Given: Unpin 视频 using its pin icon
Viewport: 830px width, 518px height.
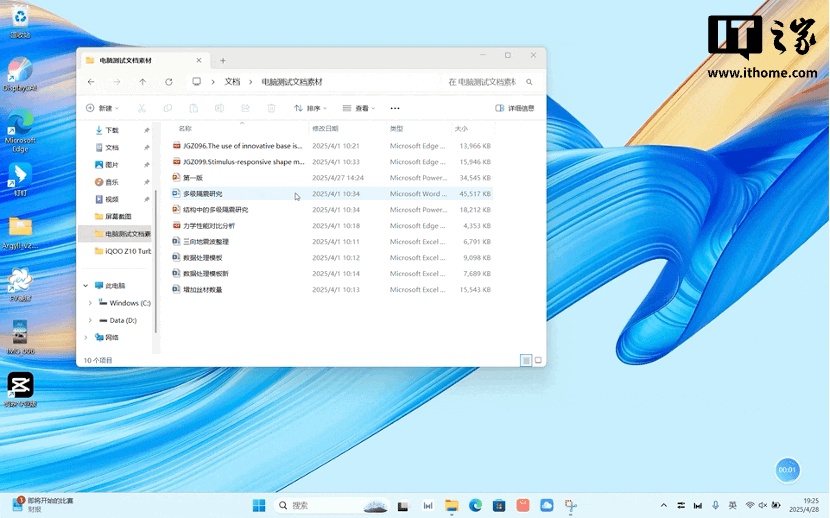Looking at the screenshot, I should point(147,199).
